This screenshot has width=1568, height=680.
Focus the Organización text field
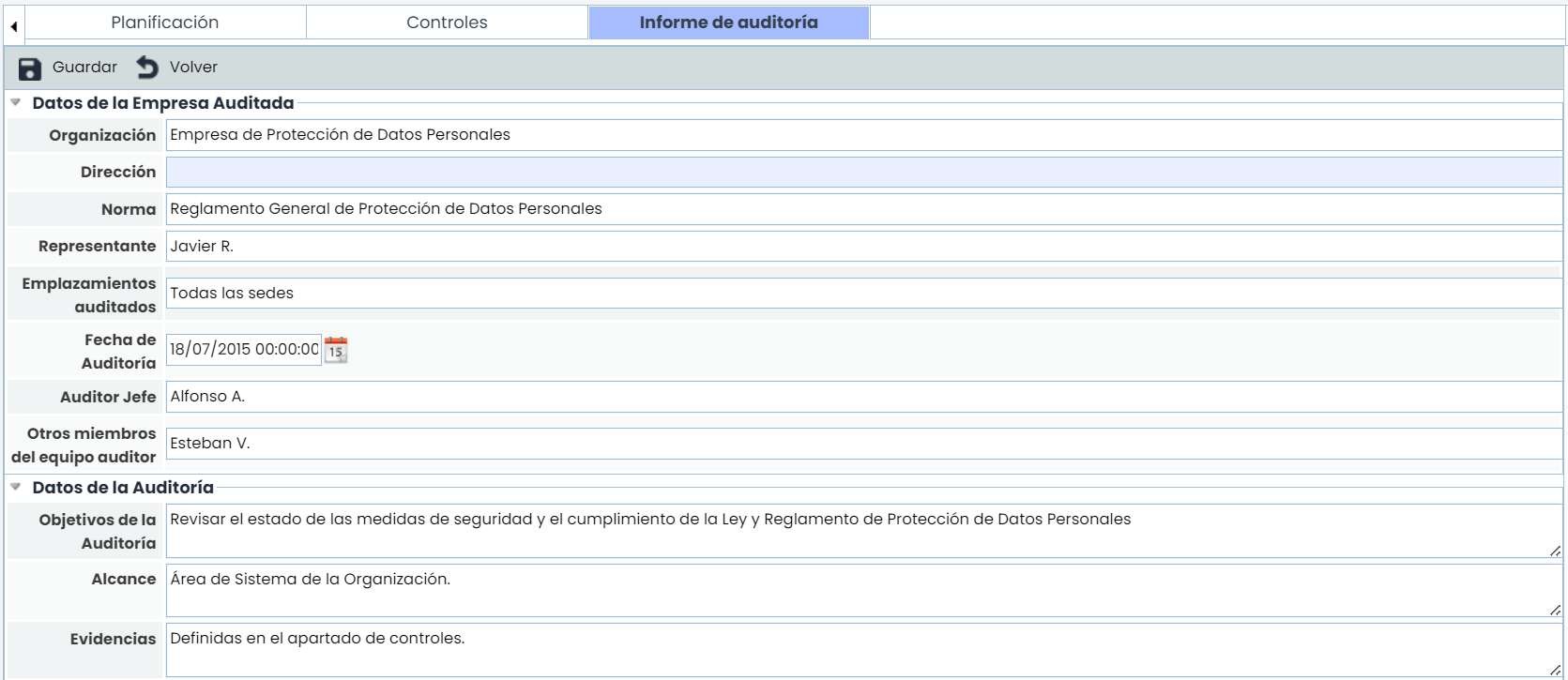[x=863, y=135]
